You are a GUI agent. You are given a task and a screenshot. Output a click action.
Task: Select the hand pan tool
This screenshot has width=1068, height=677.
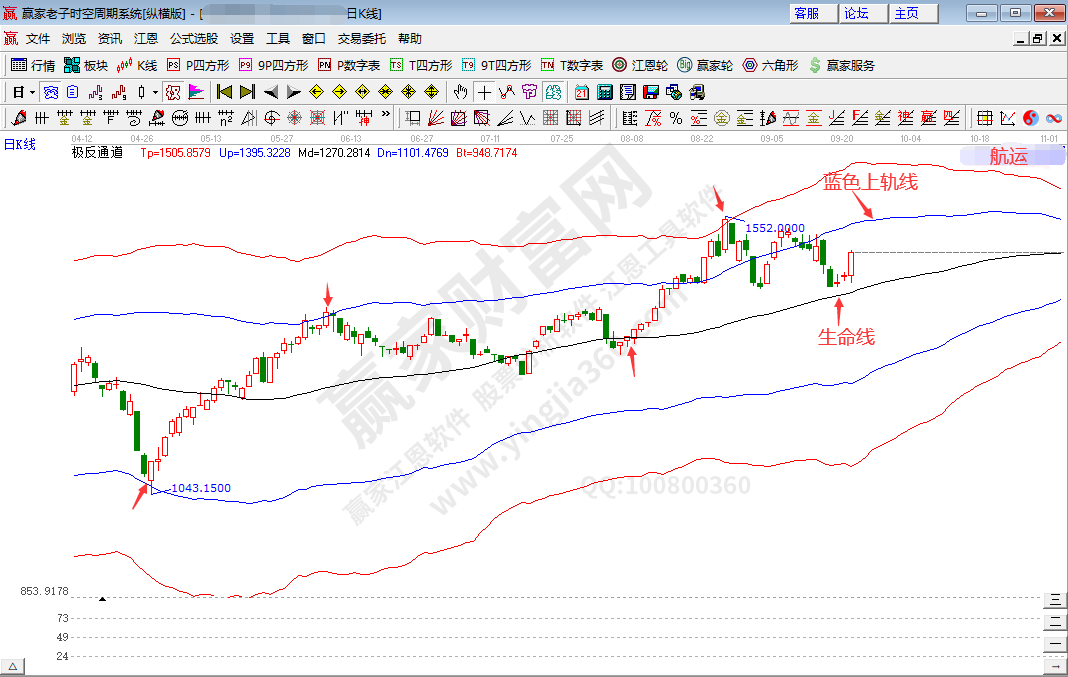click(460, 92)
